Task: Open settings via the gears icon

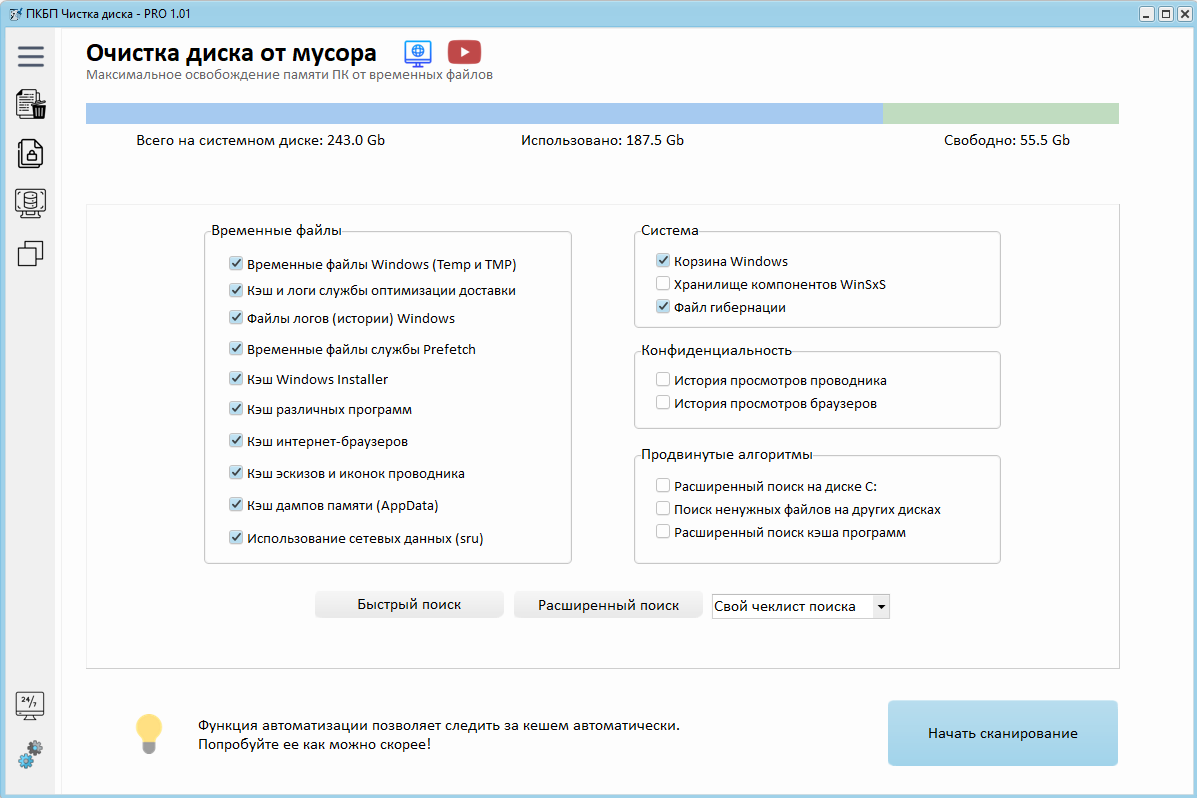Action: (x=31, y=754)
